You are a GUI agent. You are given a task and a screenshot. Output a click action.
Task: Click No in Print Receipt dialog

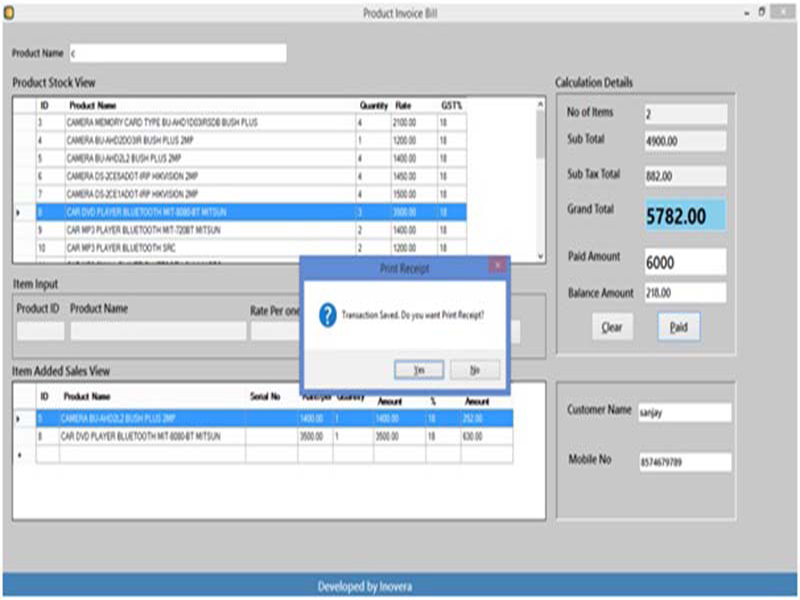(475, 370)
